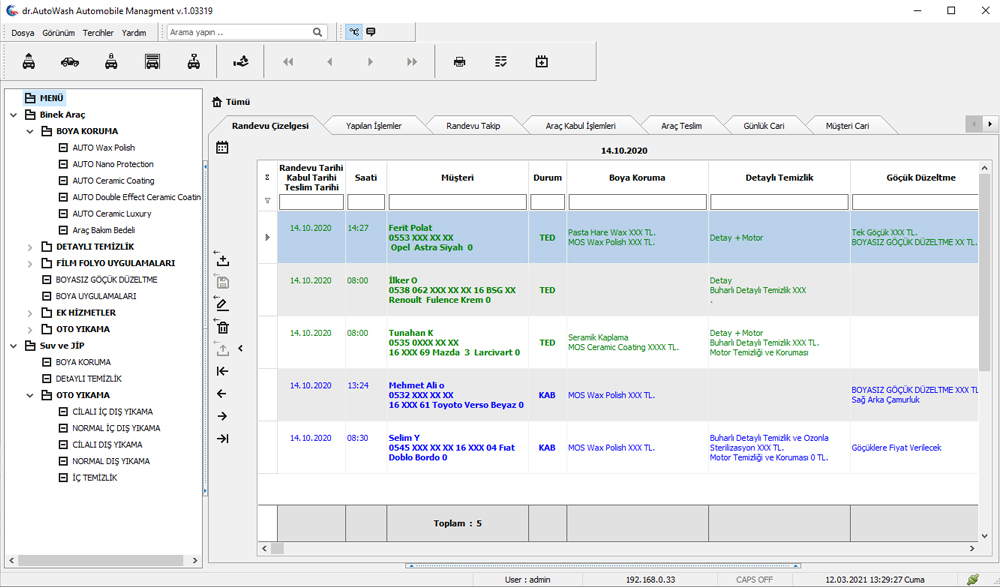Click the calendar icon above the grid
Screen dimensions: 1000x587
(222, 148)
